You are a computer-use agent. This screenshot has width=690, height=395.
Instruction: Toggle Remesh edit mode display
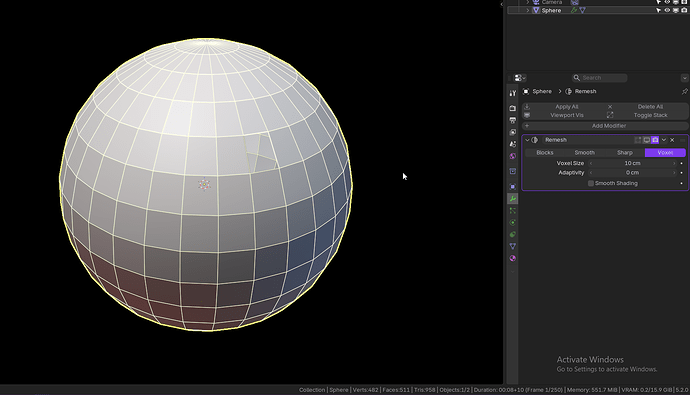[x=638, y=140]
